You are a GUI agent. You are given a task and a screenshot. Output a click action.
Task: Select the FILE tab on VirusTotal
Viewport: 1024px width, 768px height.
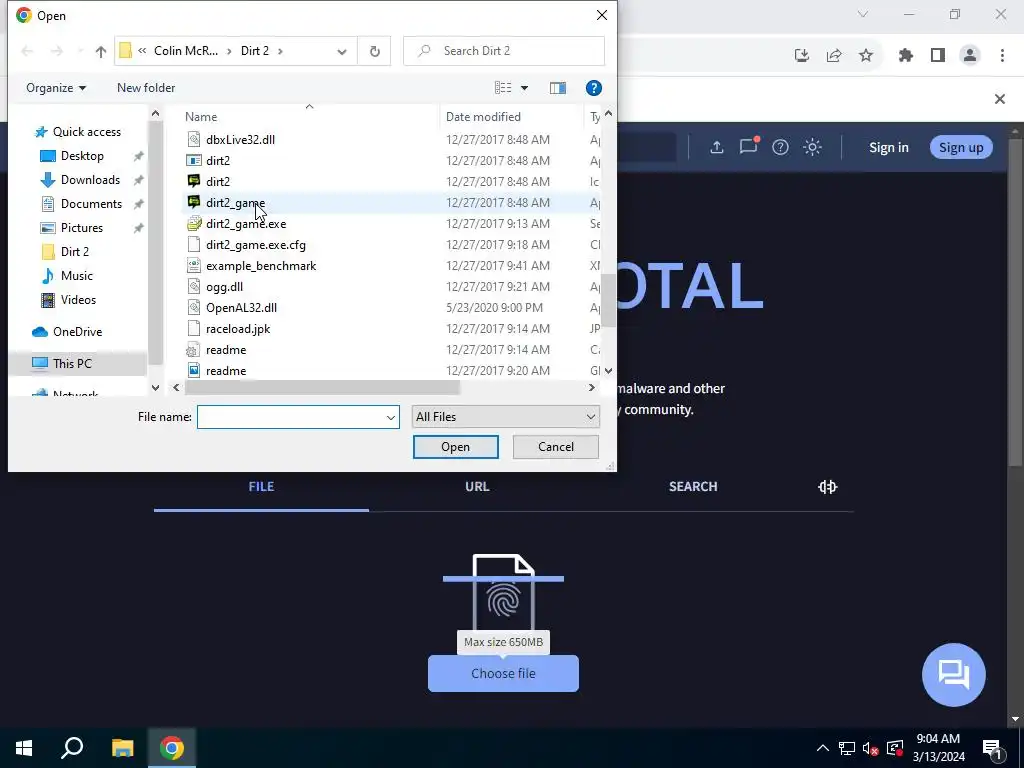pyautogui.click(x=261, y=487)
